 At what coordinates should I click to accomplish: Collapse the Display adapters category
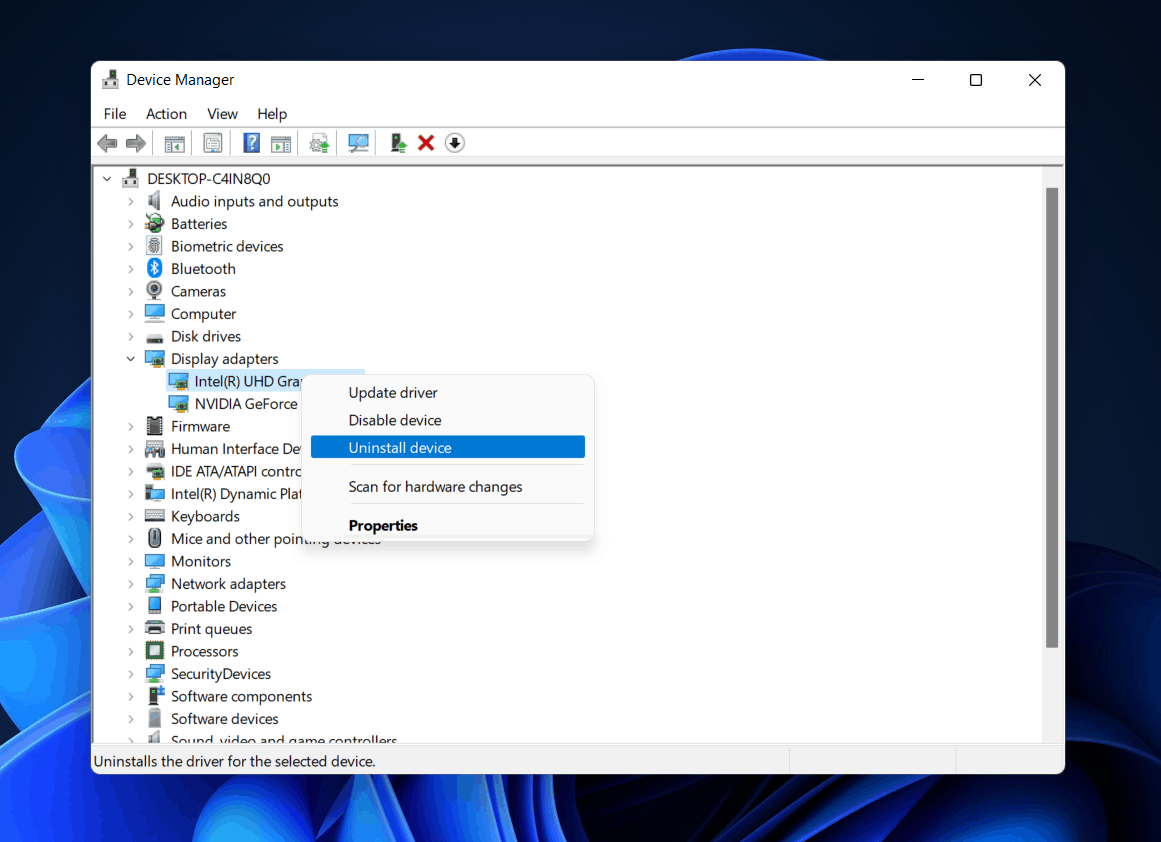click(x=131, y=359)
